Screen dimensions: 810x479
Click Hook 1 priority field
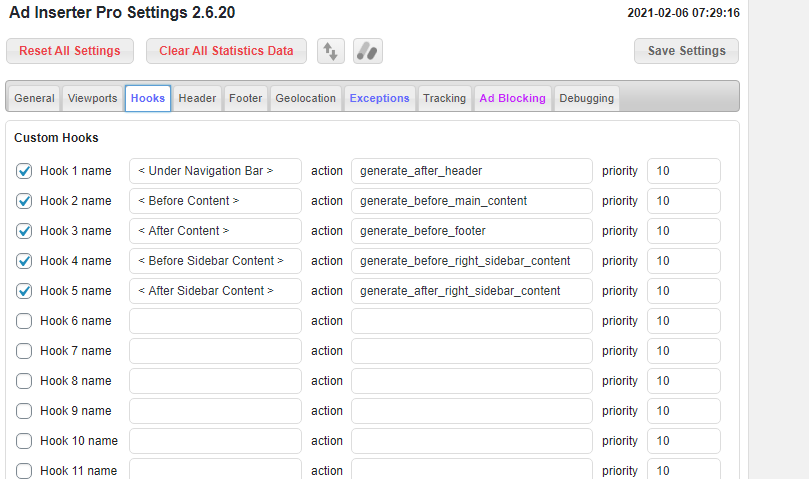(684, 171)
